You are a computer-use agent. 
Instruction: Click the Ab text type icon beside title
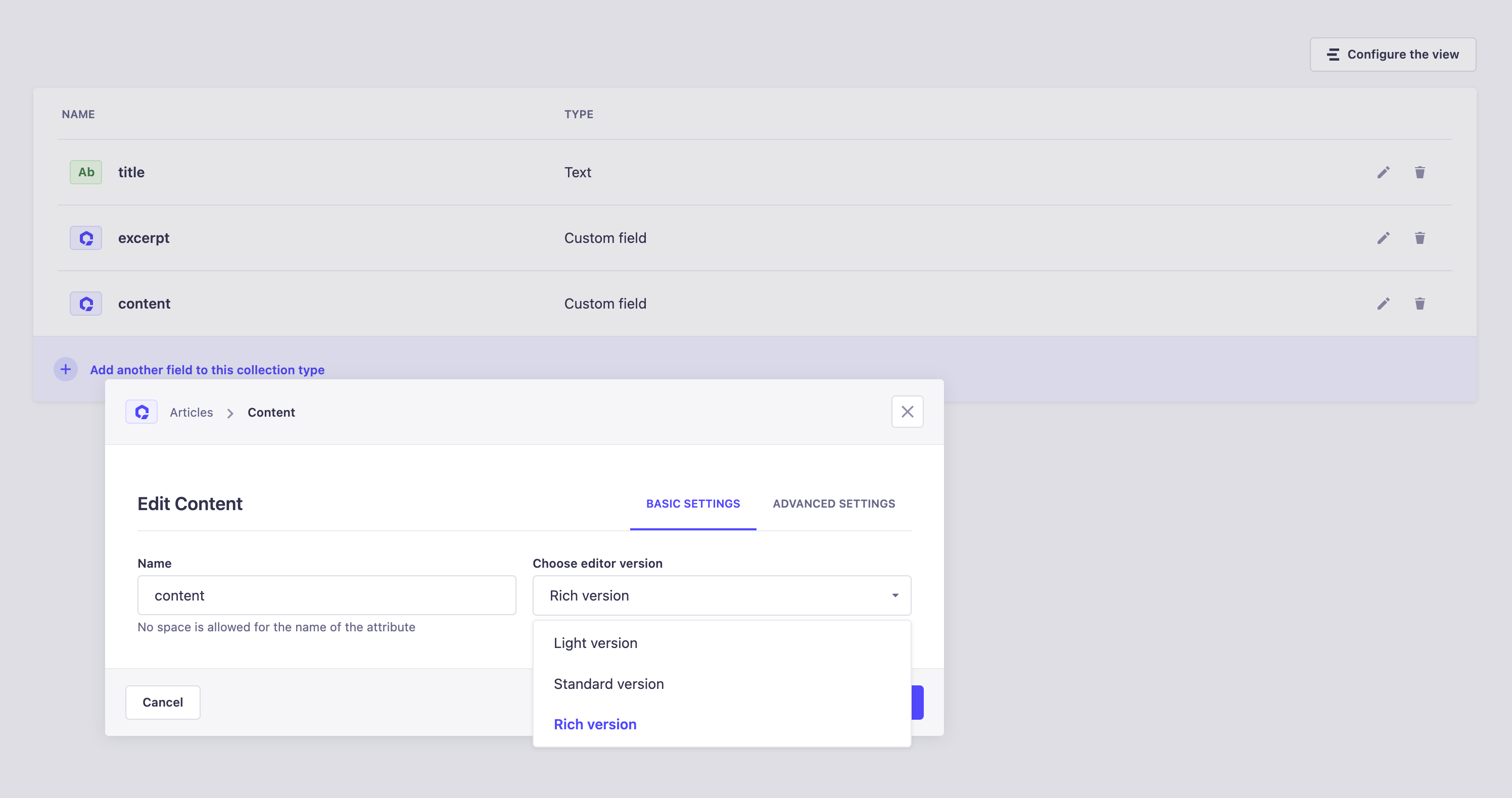(86, 172)
